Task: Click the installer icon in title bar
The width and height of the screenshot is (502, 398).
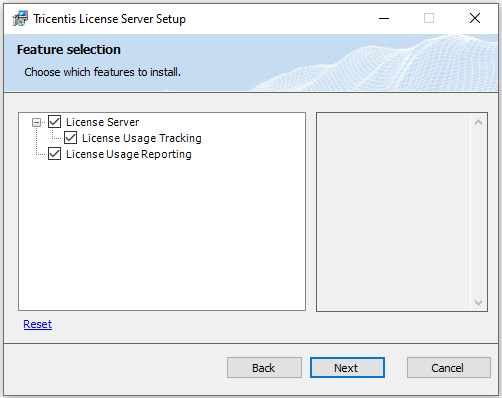Action: coord(20,18)
